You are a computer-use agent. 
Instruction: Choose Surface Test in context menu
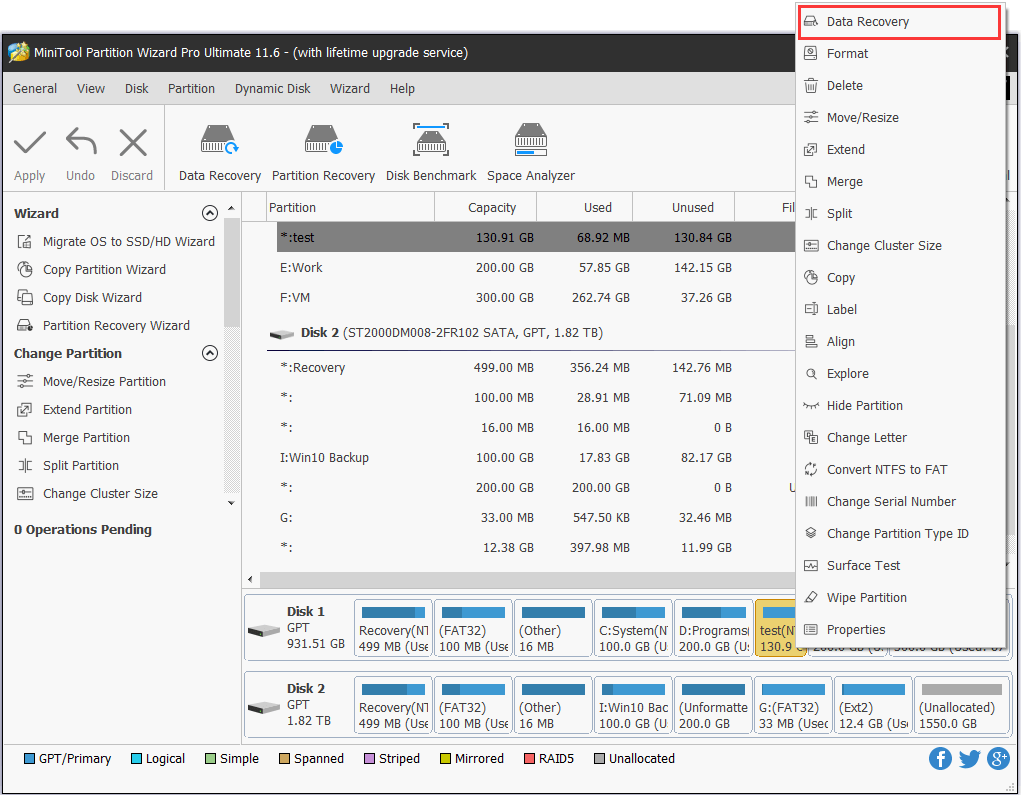tap(899, 565)
